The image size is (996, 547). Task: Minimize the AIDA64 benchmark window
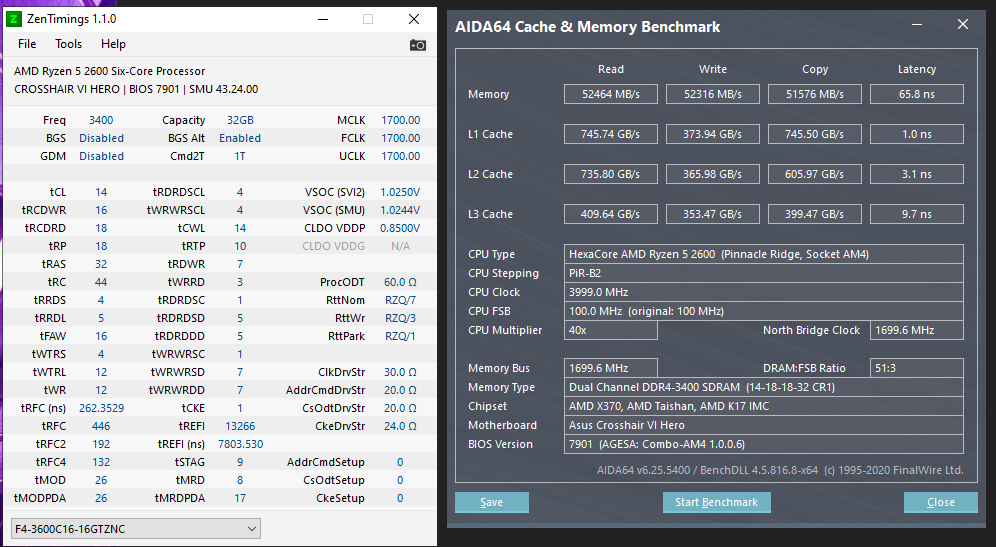[x=917, y=25]
